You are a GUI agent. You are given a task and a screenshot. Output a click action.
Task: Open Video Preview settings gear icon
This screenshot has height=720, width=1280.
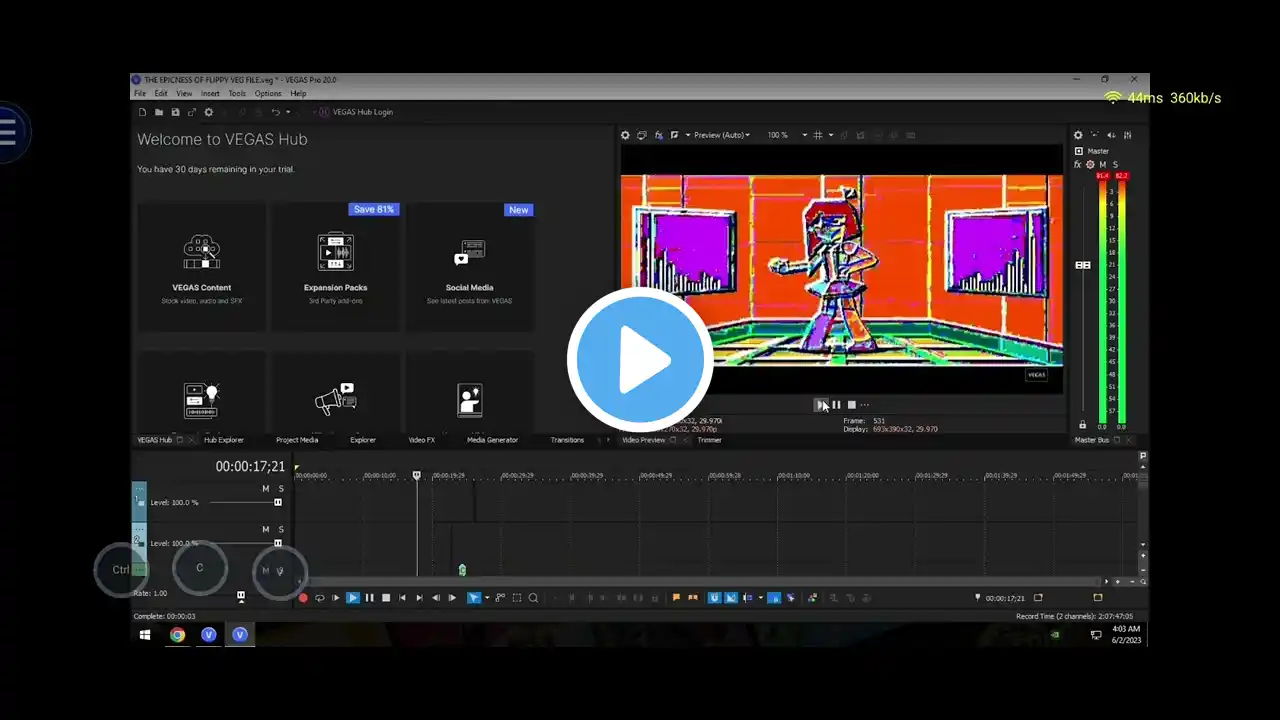click(626, 135)
